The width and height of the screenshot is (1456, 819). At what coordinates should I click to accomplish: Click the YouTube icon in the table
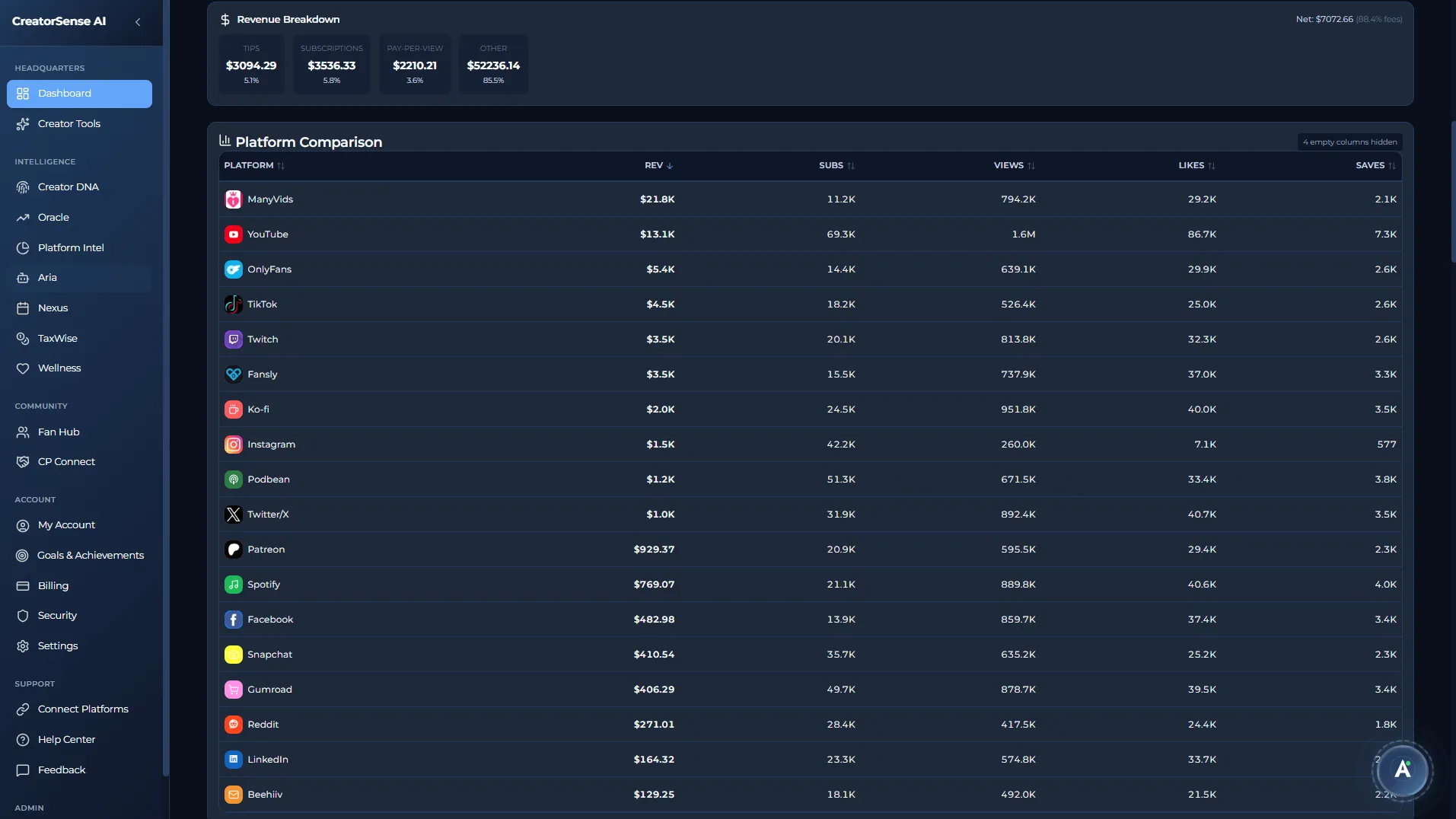click(234, 234)
